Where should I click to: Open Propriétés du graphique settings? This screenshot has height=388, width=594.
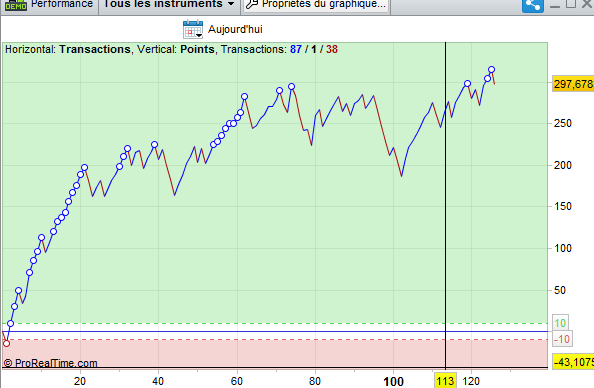[x=316, y=5]
